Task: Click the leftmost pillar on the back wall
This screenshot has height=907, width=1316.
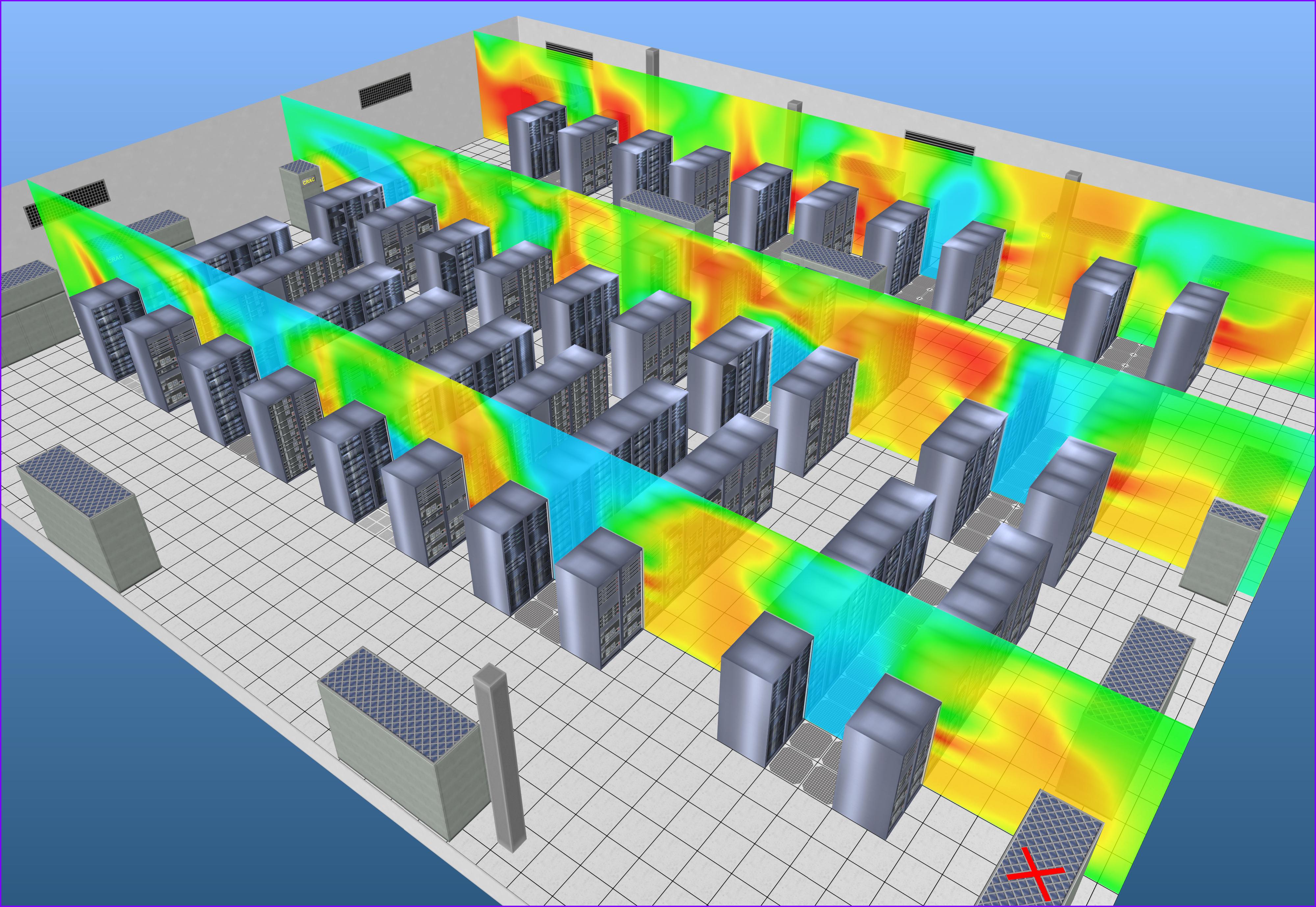Action: pyautogui.click(x=652, y=61)
